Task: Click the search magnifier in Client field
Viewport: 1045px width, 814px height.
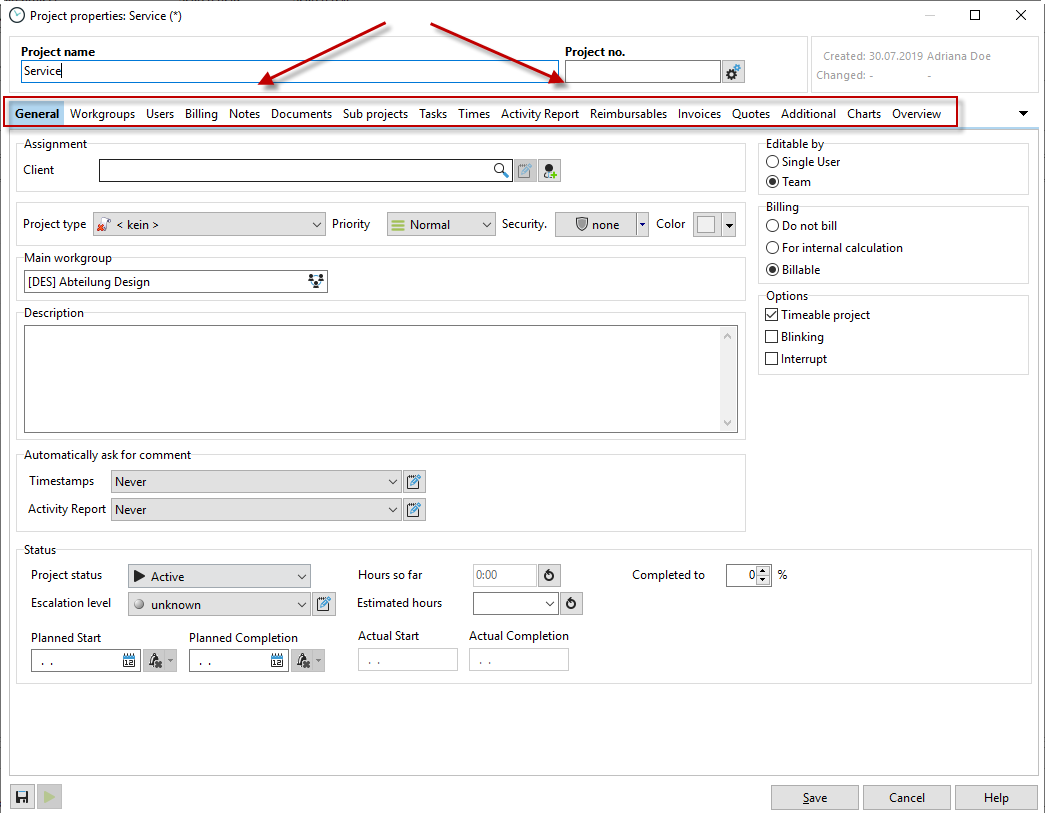Action: click(501, 171)
